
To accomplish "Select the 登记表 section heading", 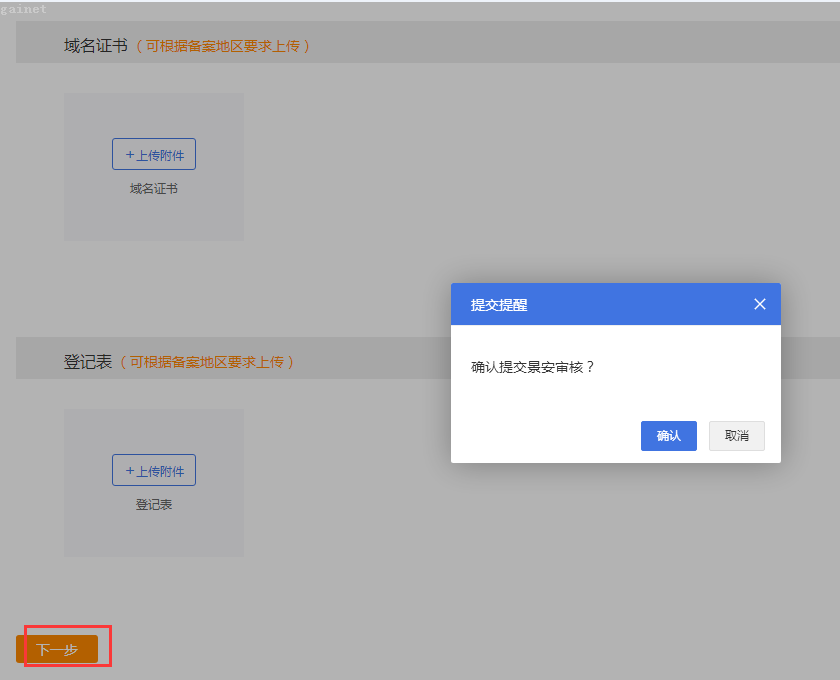I will click(88, 361).
